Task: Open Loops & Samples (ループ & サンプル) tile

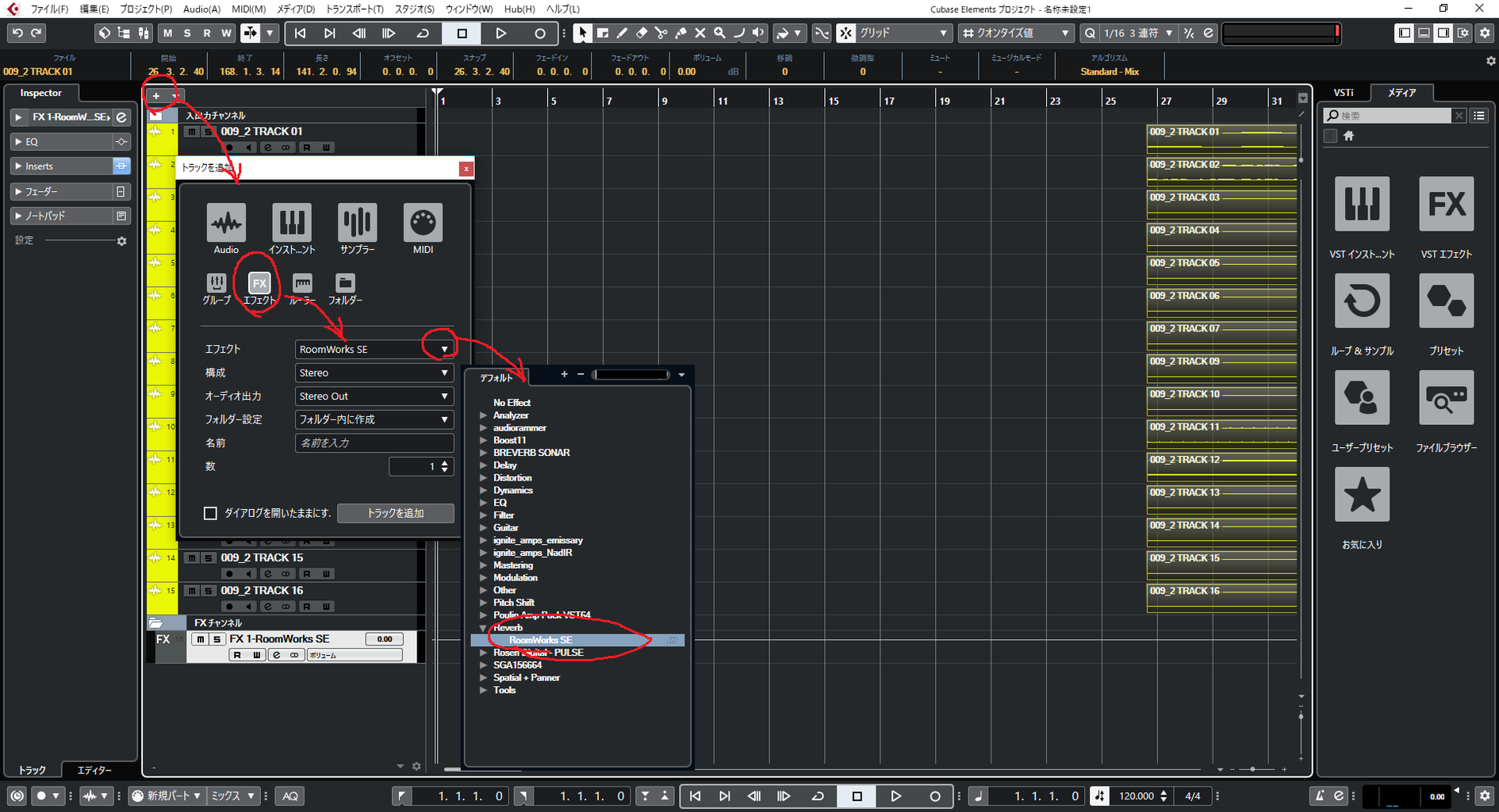Action: [x=1362, y=301]
